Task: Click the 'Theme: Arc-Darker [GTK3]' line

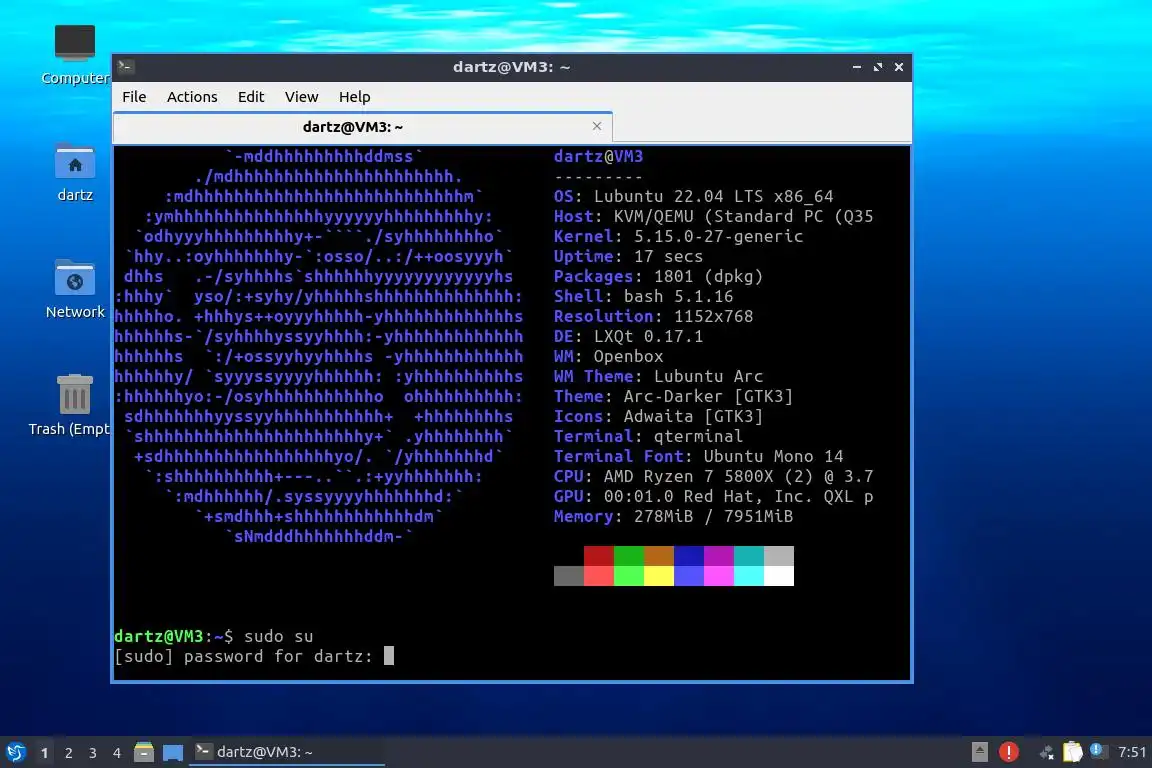Action: [674, 396]
